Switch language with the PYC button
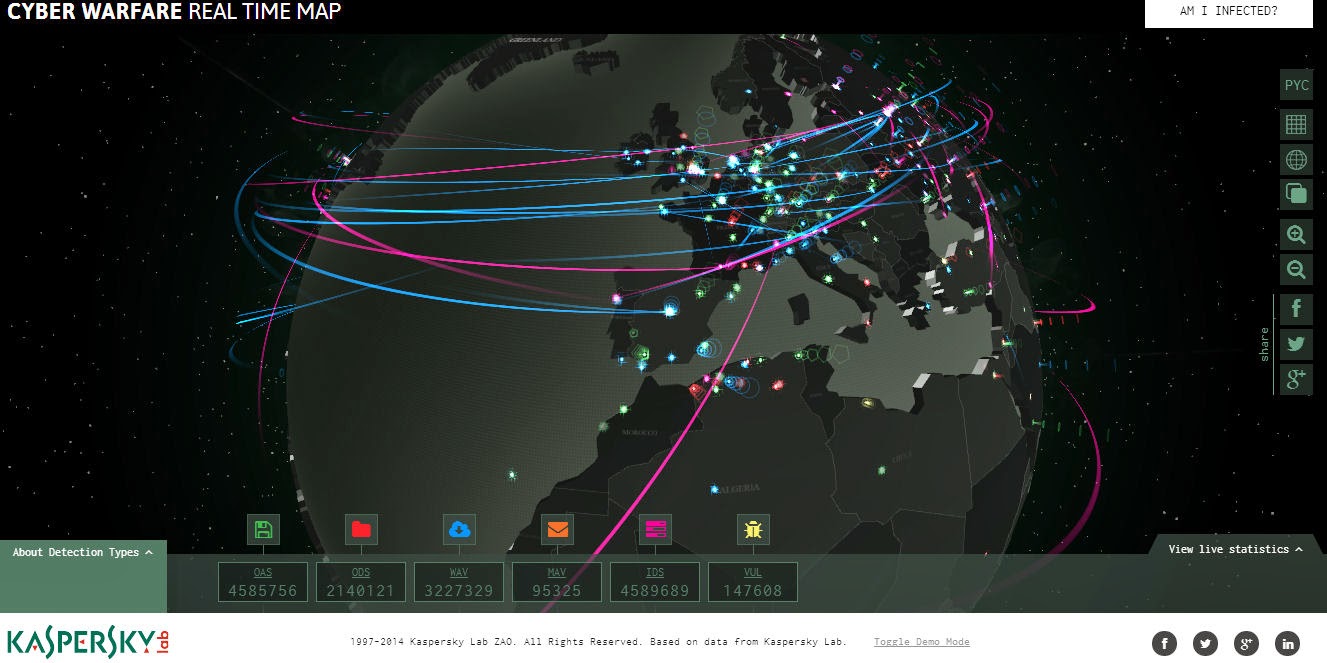 (x=1296, y=85)
